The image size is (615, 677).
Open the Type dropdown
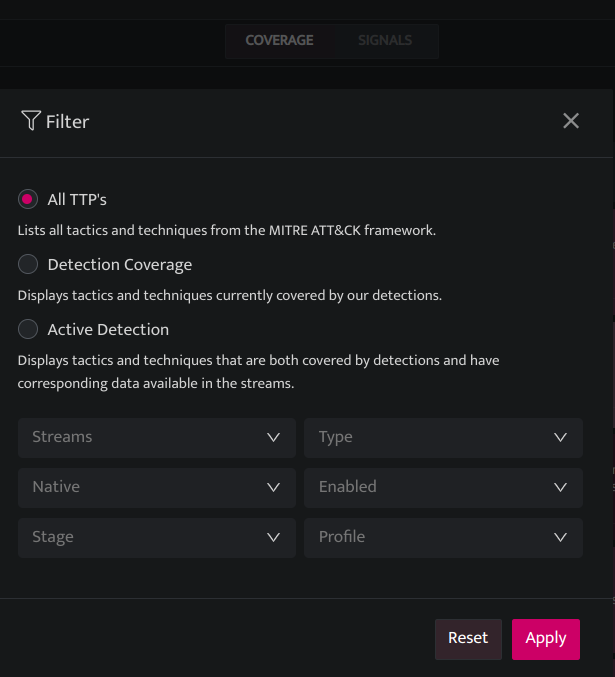point(443,437)
